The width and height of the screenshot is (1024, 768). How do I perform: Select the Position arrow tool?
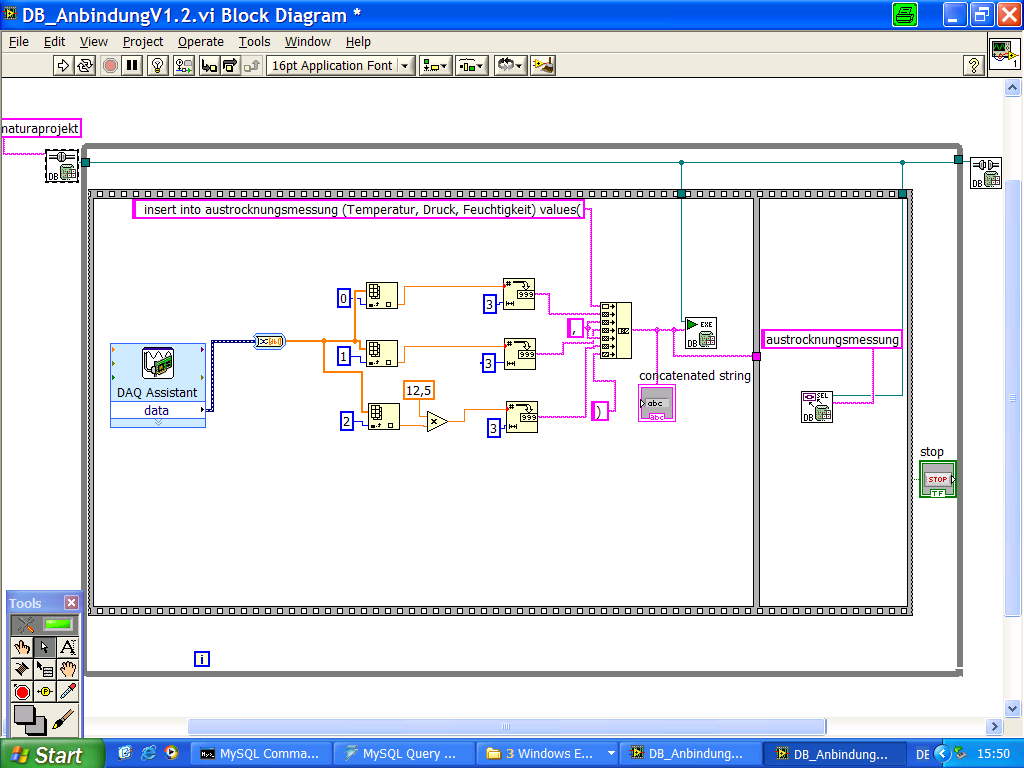44,647
